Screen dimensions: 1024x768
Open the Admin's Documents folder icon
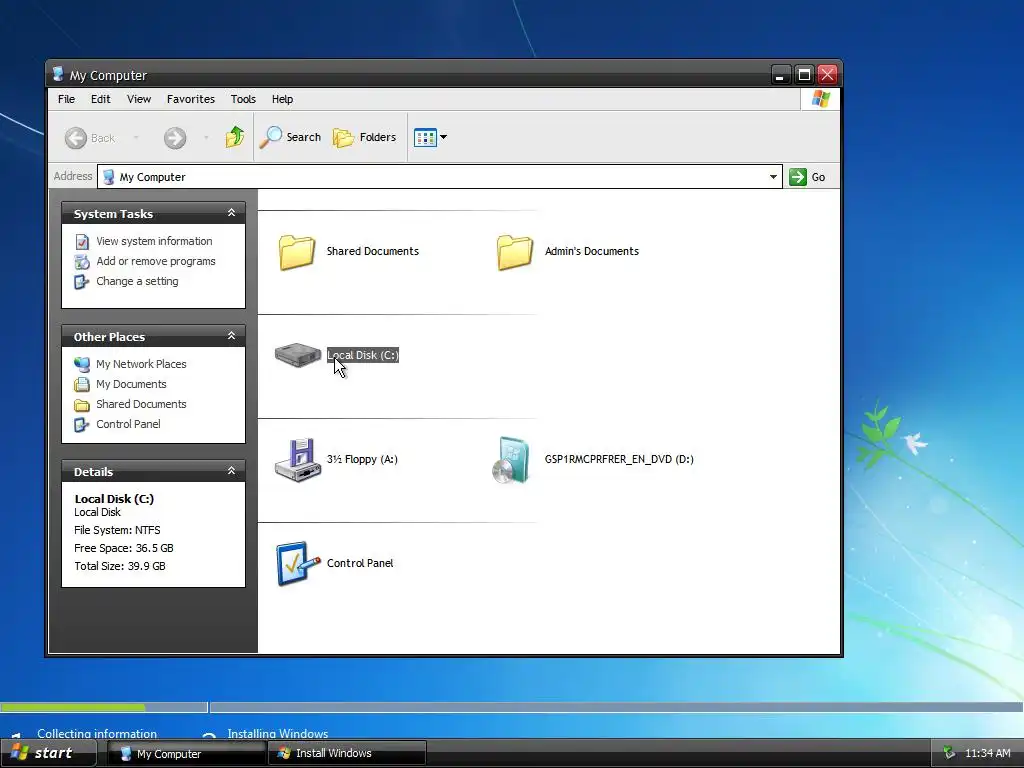coord(515,252)
